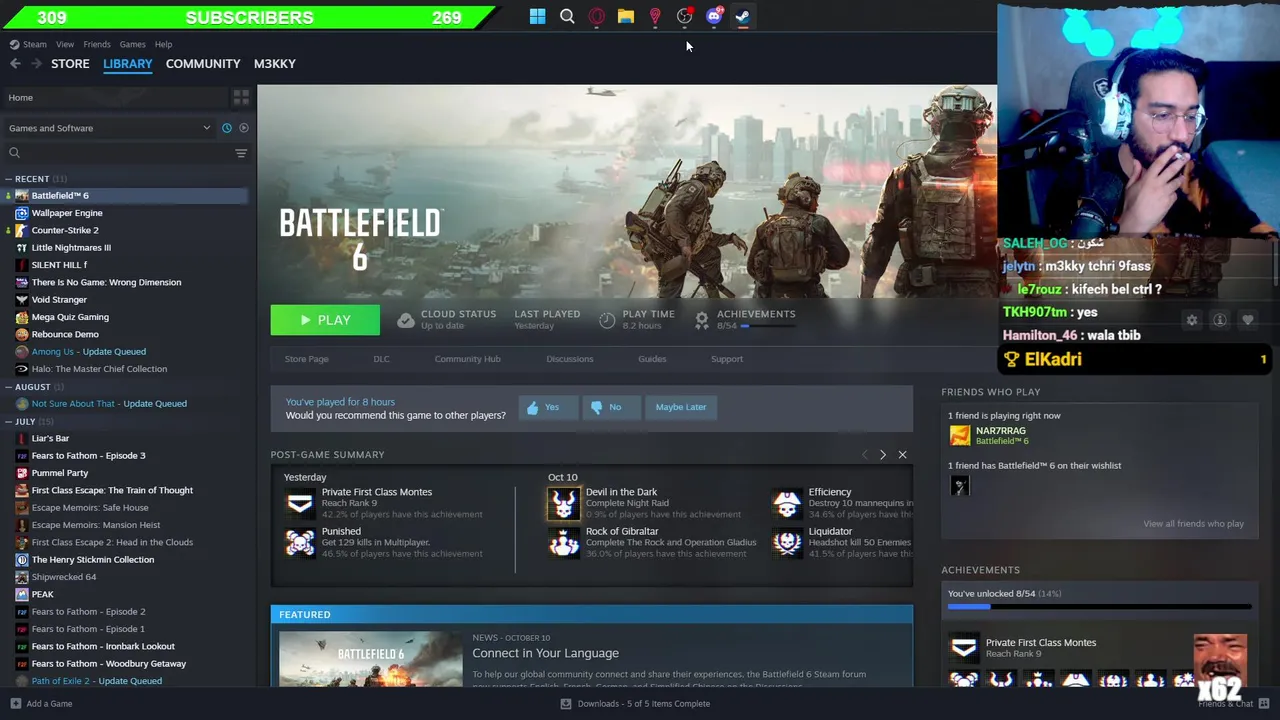This screenshot has width=1280, height=720.
Task: Open File Explorer from the taskbar
Action: pos(625,16)
